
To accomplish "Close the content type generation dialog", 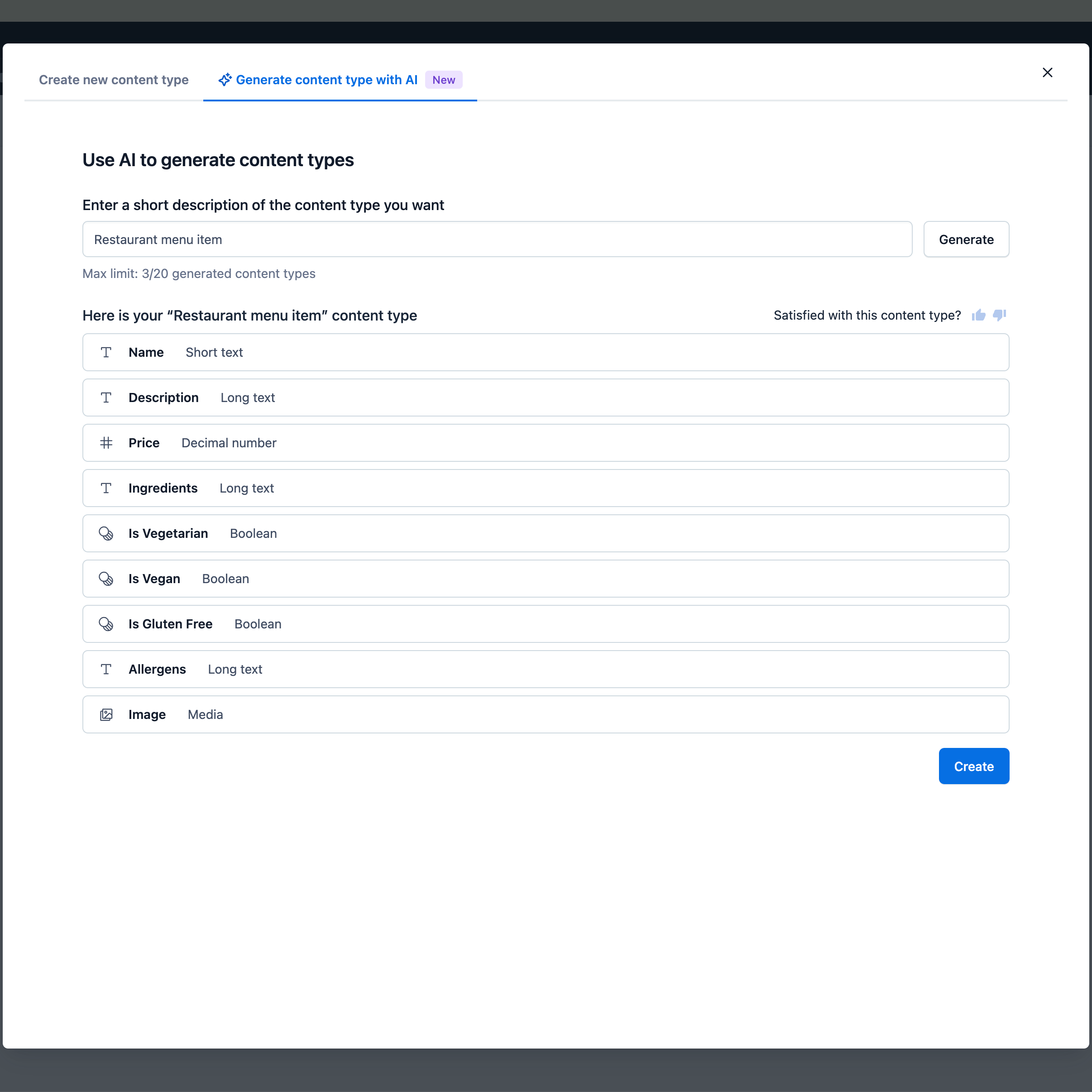I will pyautogui.click(x=1048, y=72).
